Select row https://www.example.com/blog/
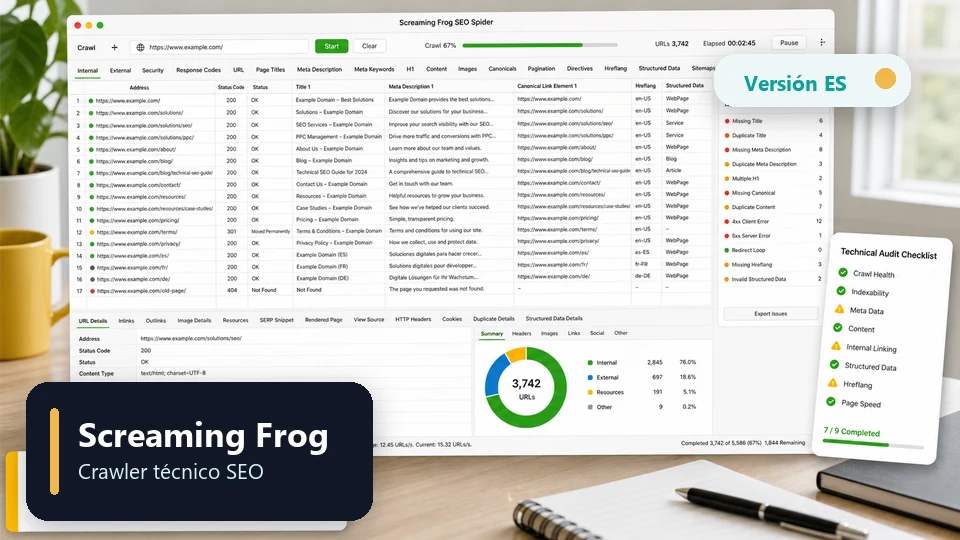The width and height of the screenshot is (960, 540). (391, 160)
